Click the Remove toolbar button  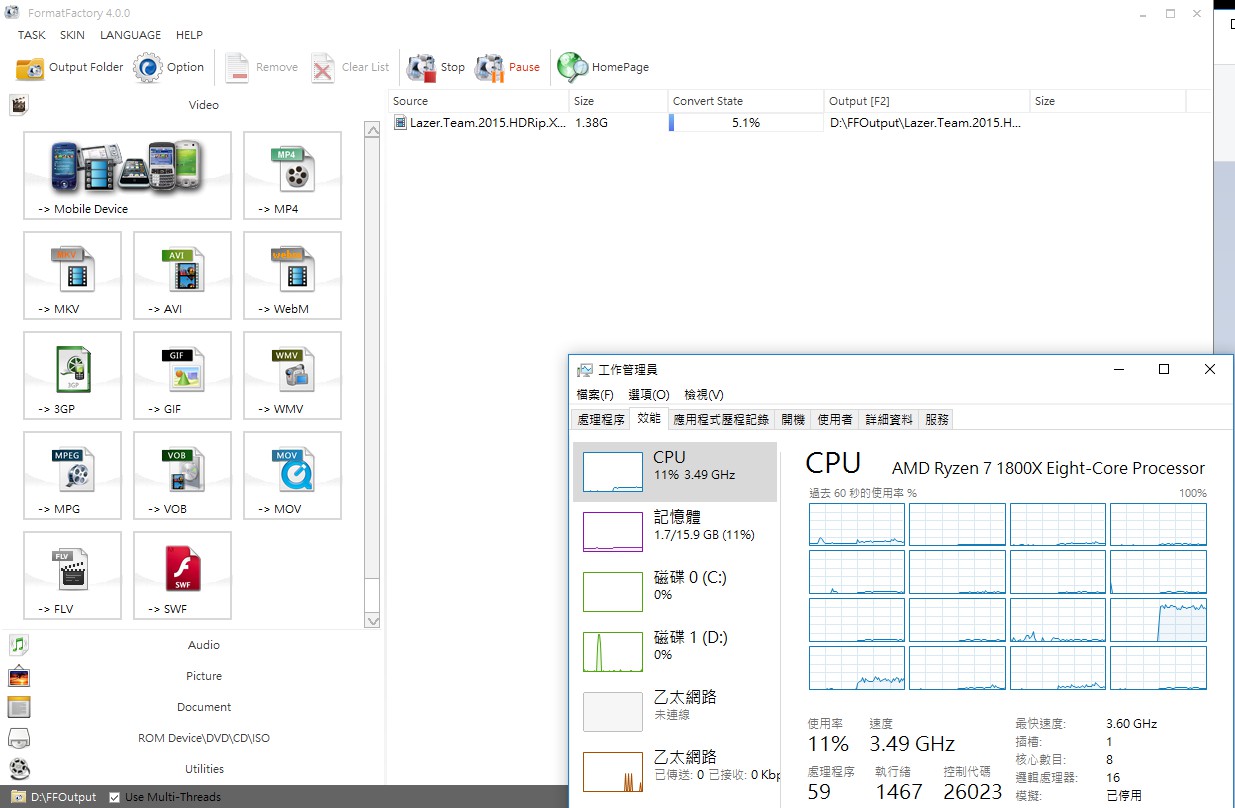click(261, 68)
